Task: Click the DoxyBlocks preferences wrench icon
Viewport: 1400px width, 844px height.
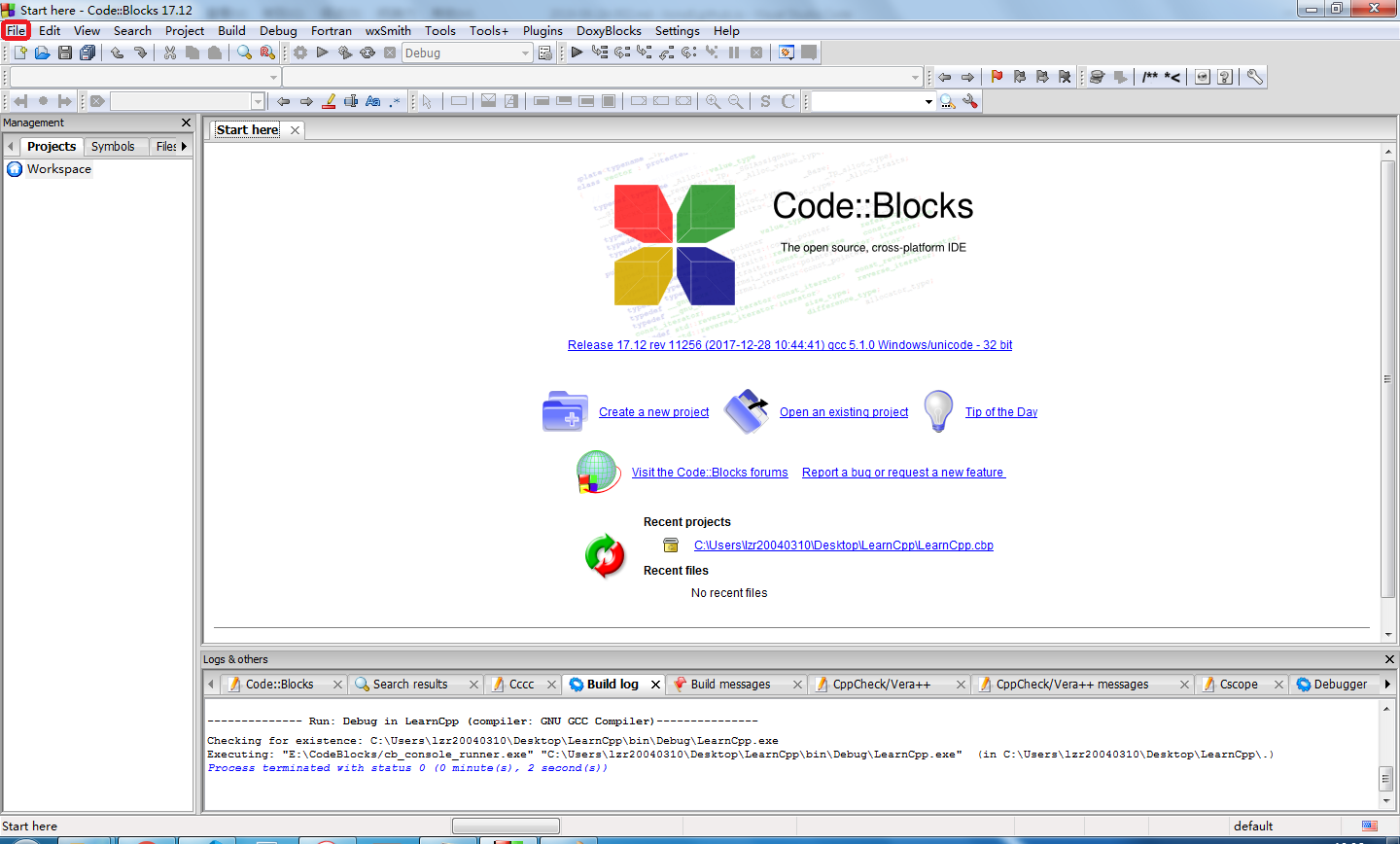Action: click(1255, 76)
